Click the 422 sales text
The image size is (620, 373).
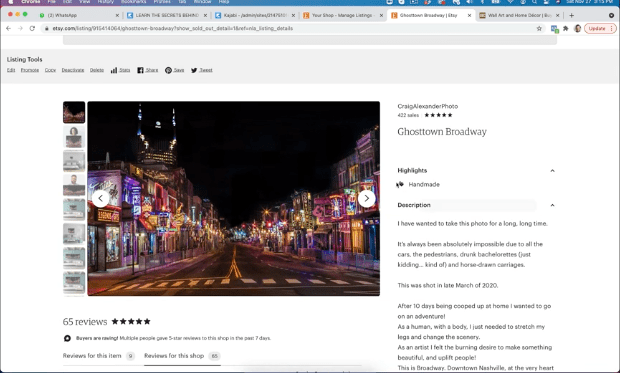tap(408, 115)
